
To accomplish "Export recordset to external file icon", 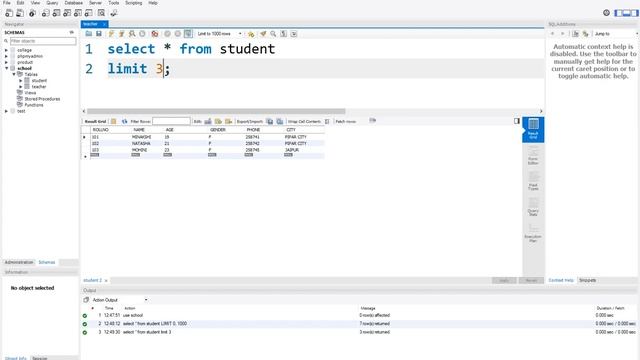I will click(x=270, y=122).
